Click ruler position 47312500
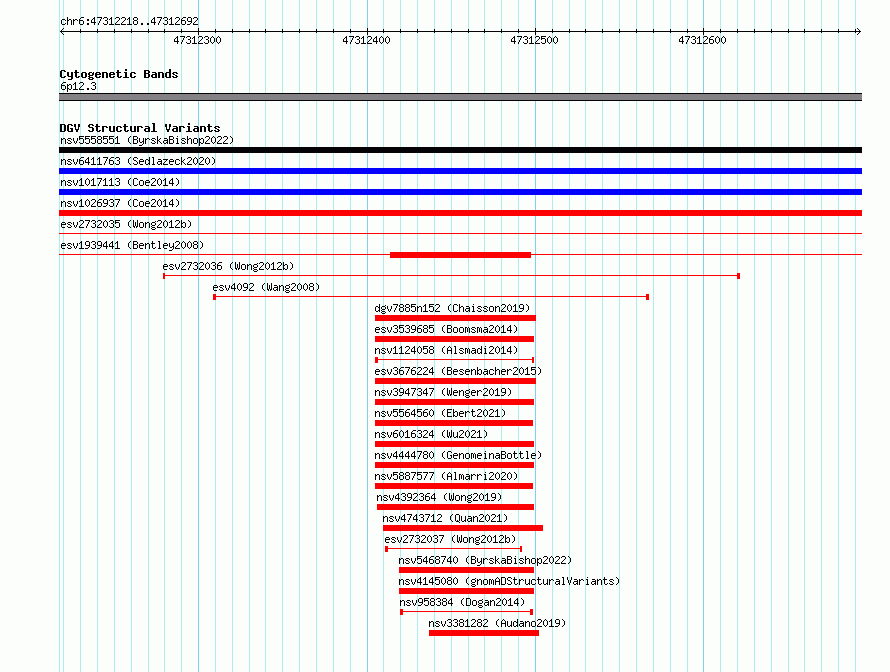890x672 pixels. pos(534,40)
